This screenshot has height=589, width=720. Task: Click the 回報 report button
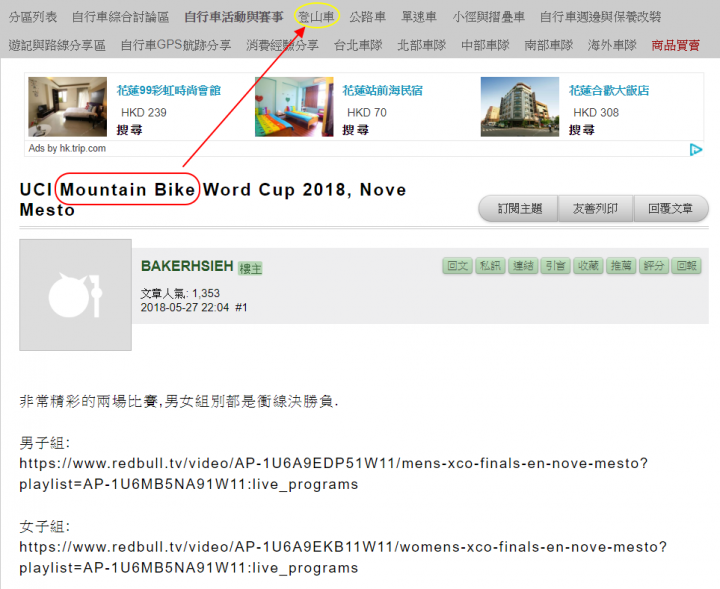click(x=686, y=266)
